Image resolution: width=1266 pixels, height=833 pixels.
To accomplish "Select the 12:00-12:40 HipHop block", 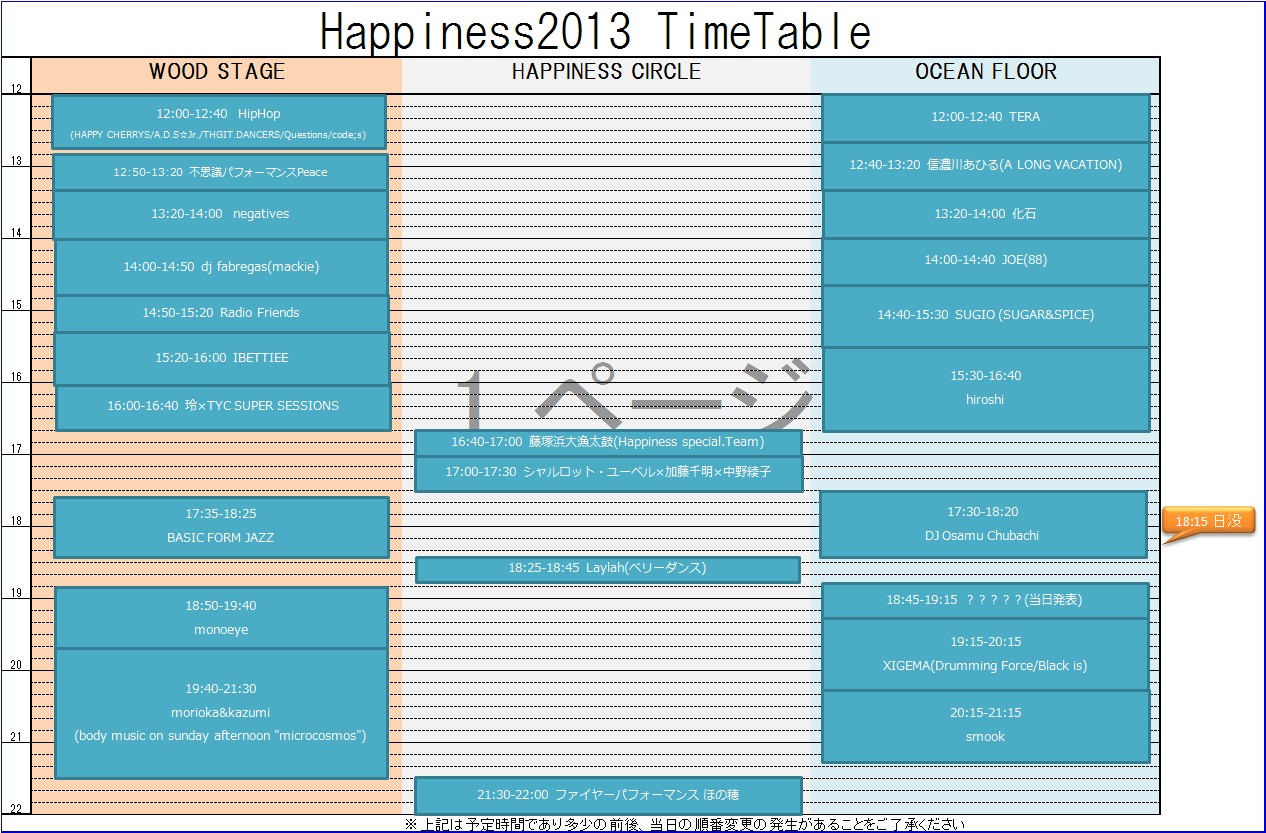I will click(x=219, y=123).
